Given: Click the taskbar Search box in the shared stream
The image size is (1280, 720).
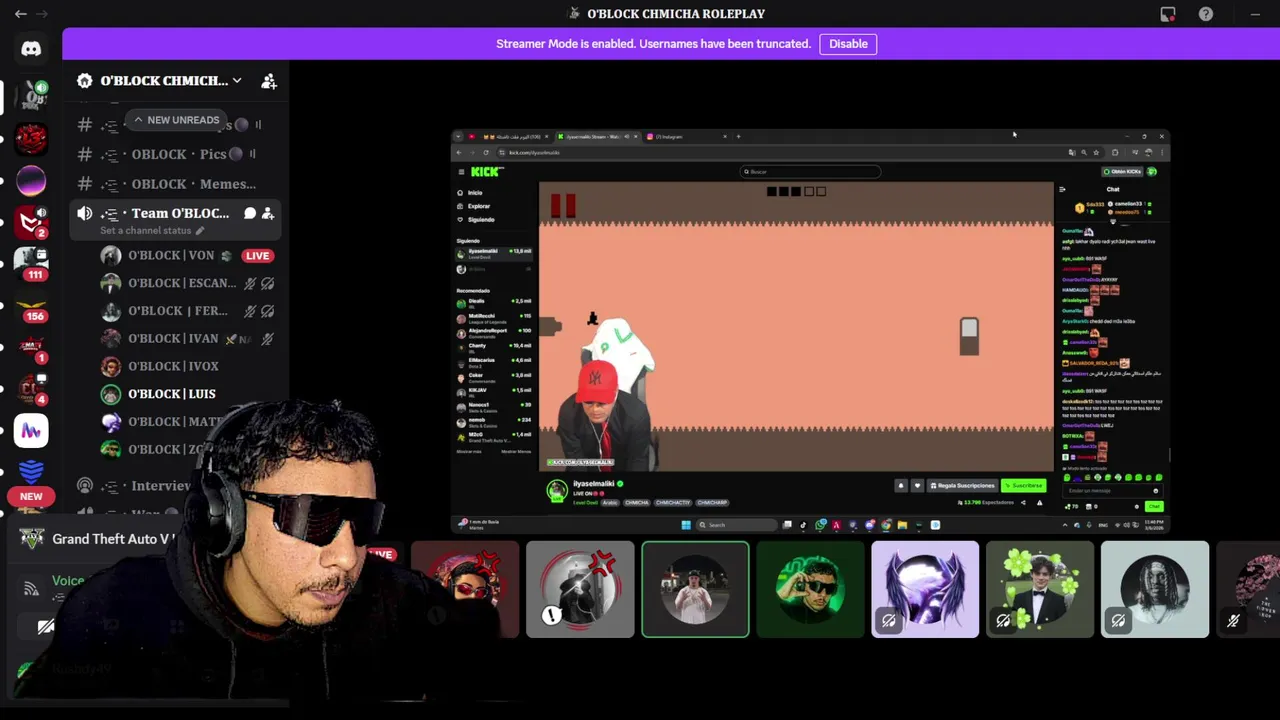Looking at the screenshot, I should [x=736, y=525].
